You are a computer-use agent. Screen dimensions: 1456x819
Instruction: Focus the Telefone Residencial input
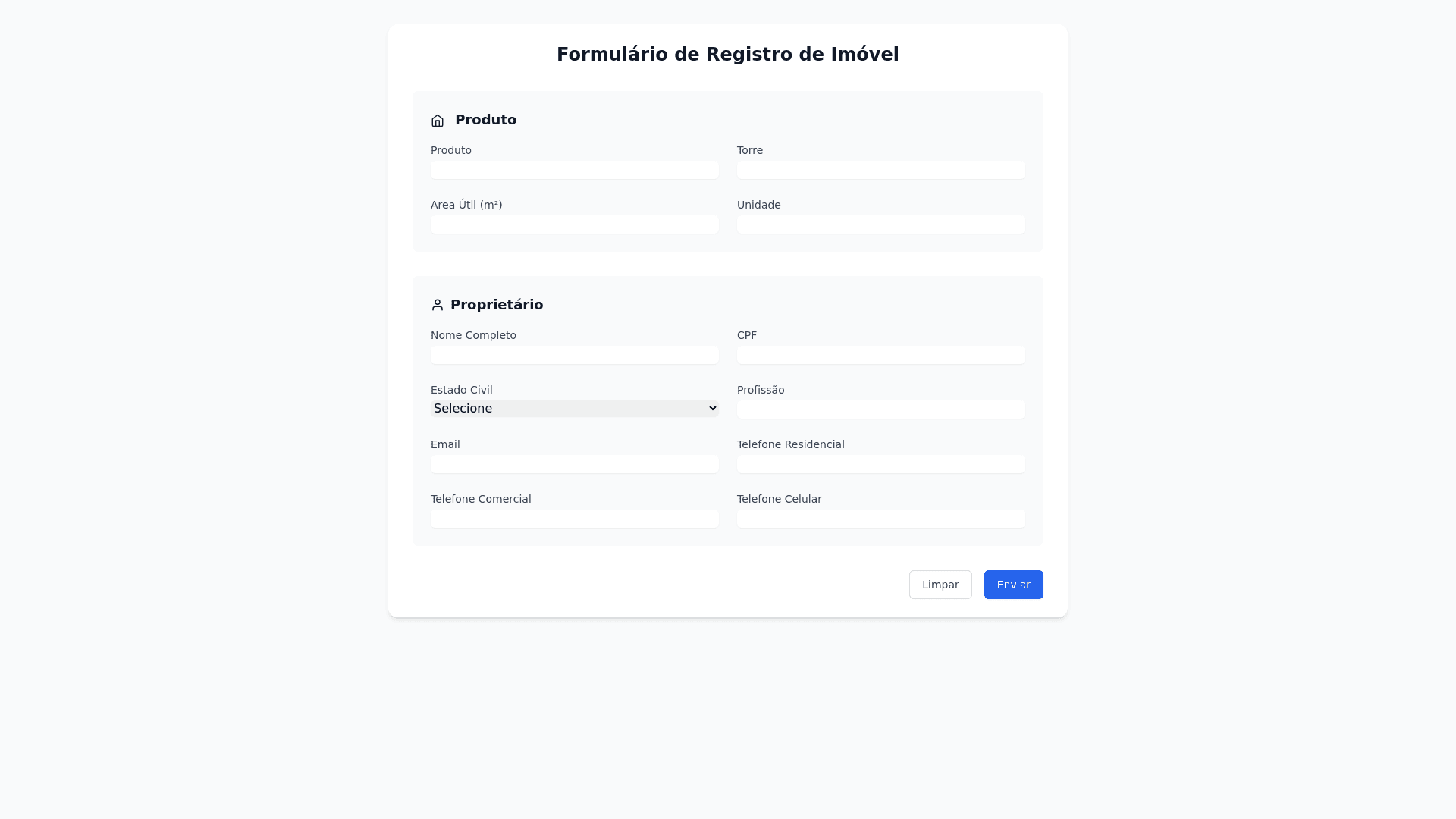(880, 464)
